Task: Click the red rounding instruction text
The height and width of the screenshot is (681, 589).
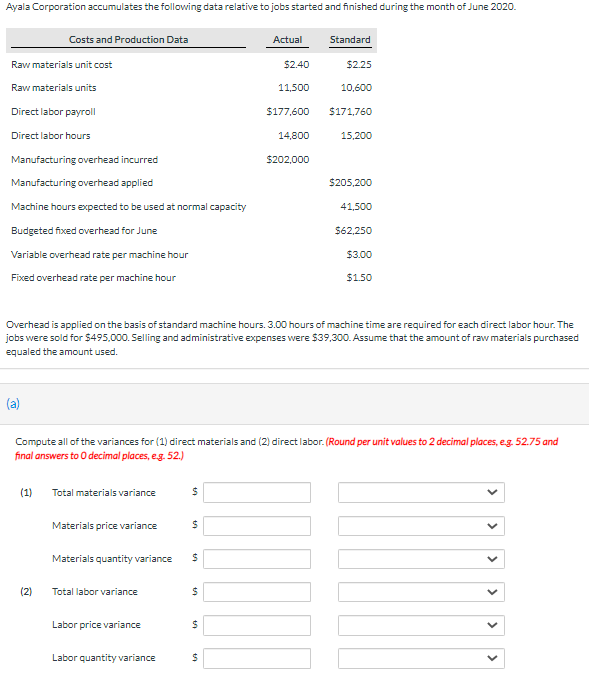Action: 287,449
